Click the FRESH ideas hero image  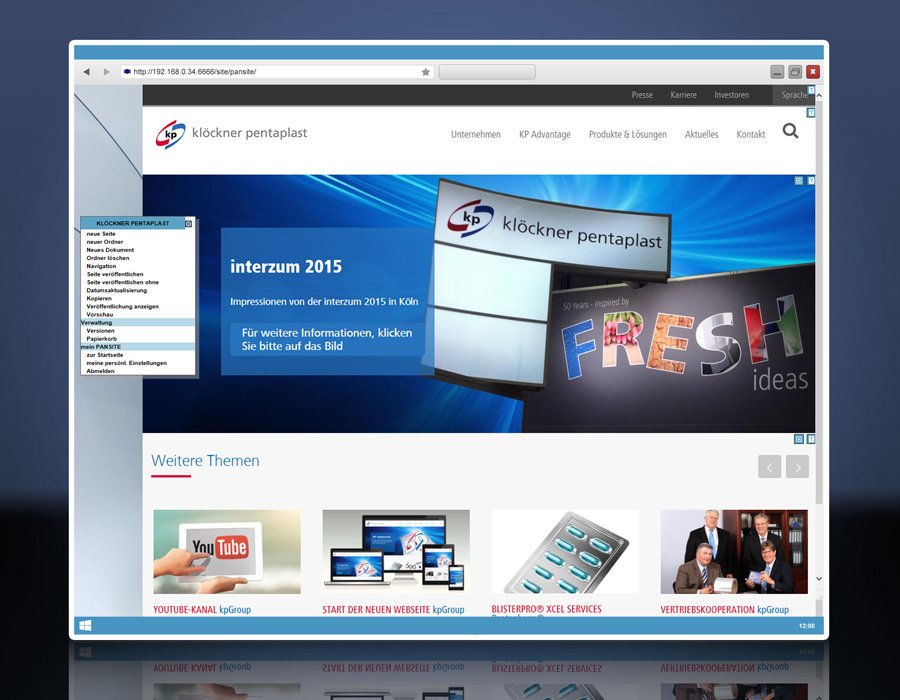point(684,343)
